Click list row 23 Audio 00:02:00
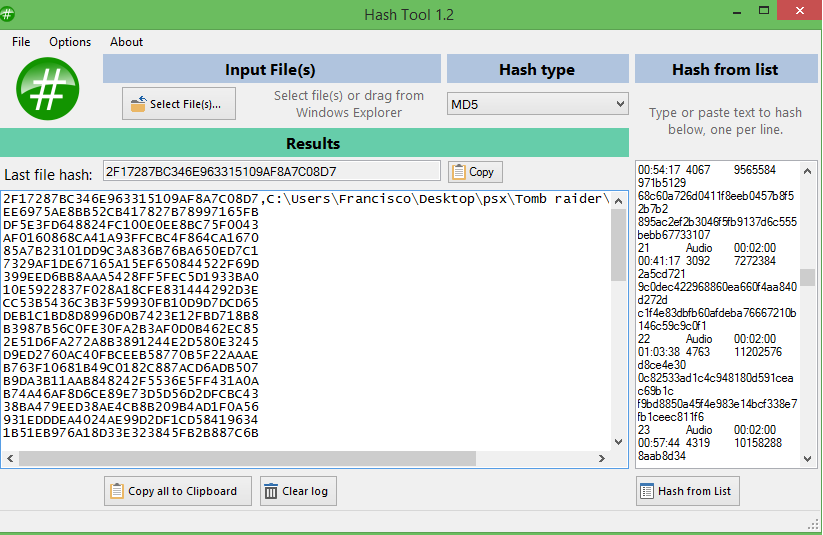823x535 pixels. coord(707,429)
